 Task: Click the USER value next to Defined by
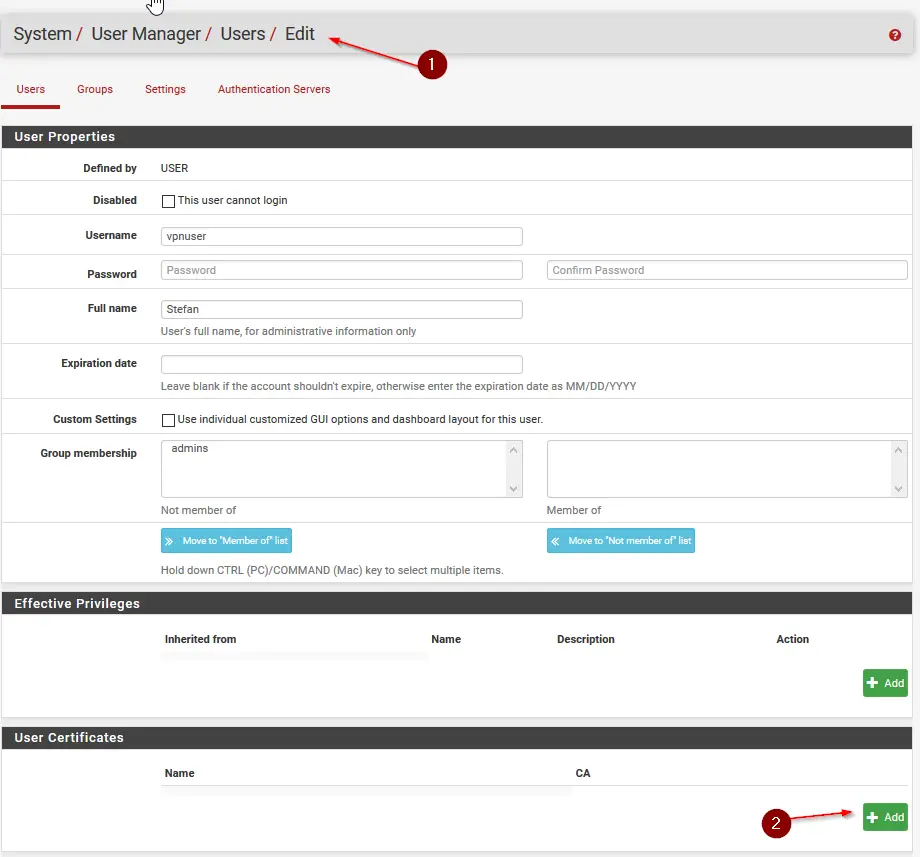pyautogui.click(x=174, y=168)
